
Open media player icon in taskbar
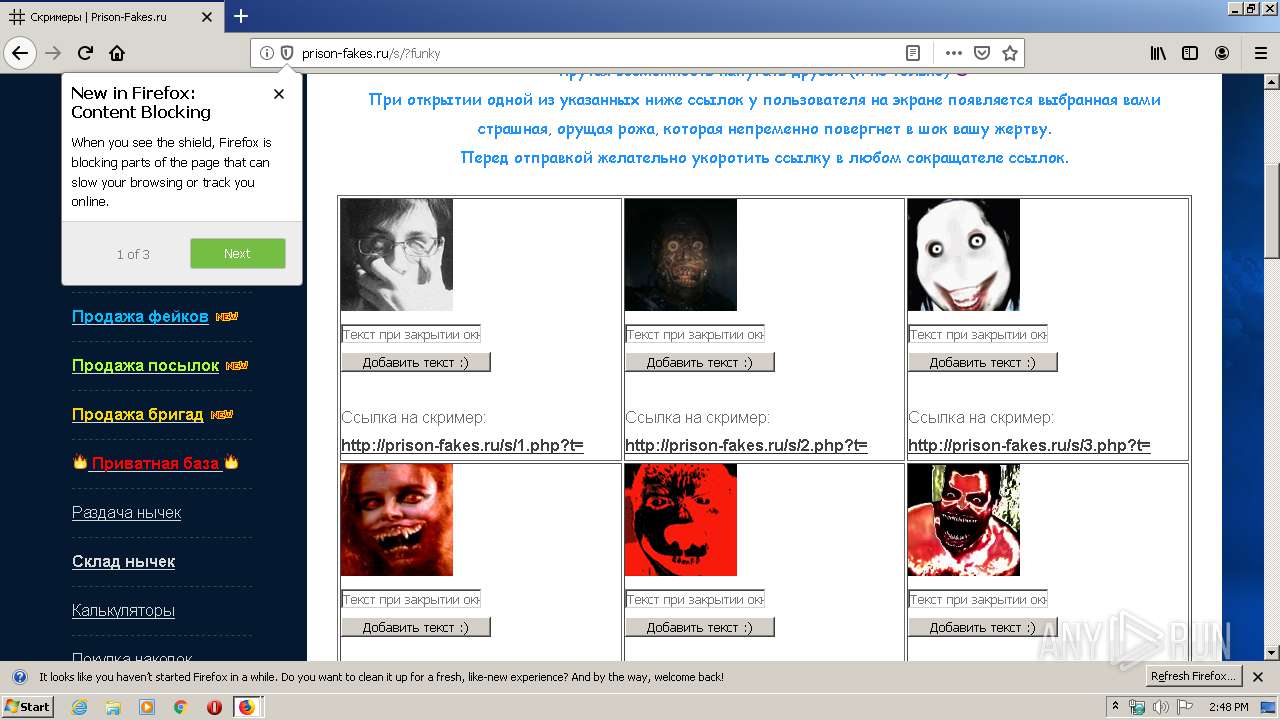tap(147, 707)
